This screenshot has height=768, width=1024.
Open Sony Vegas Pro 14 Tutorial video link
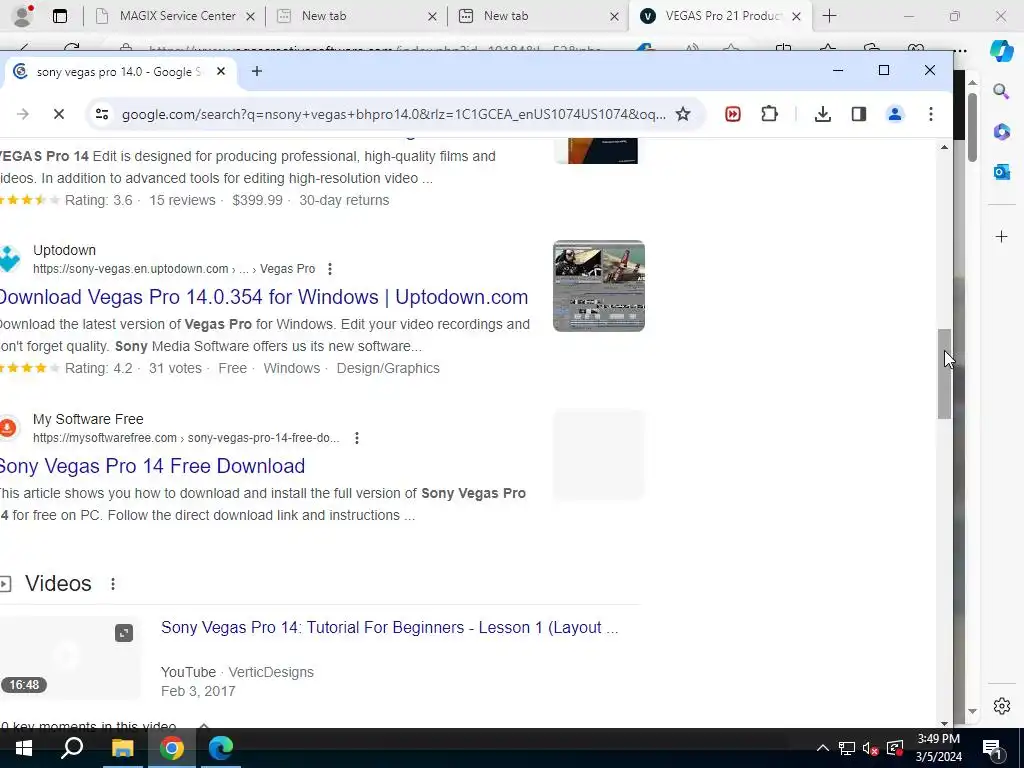pyautogui.click(x=389, y=628)
